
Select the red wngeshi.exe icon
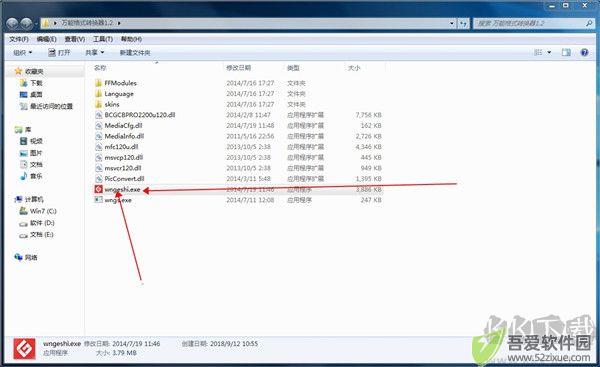pyautogui.click(x=99, y=189)
